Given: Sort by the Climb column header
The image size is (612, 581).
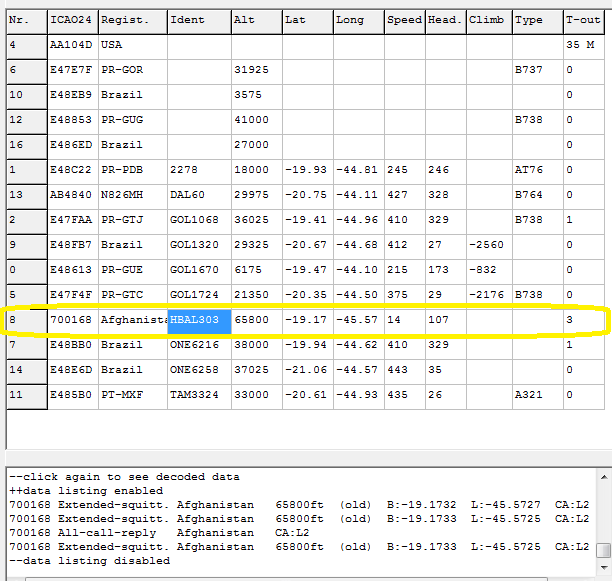Looking at the screenshot, I should tap(488, 20).
